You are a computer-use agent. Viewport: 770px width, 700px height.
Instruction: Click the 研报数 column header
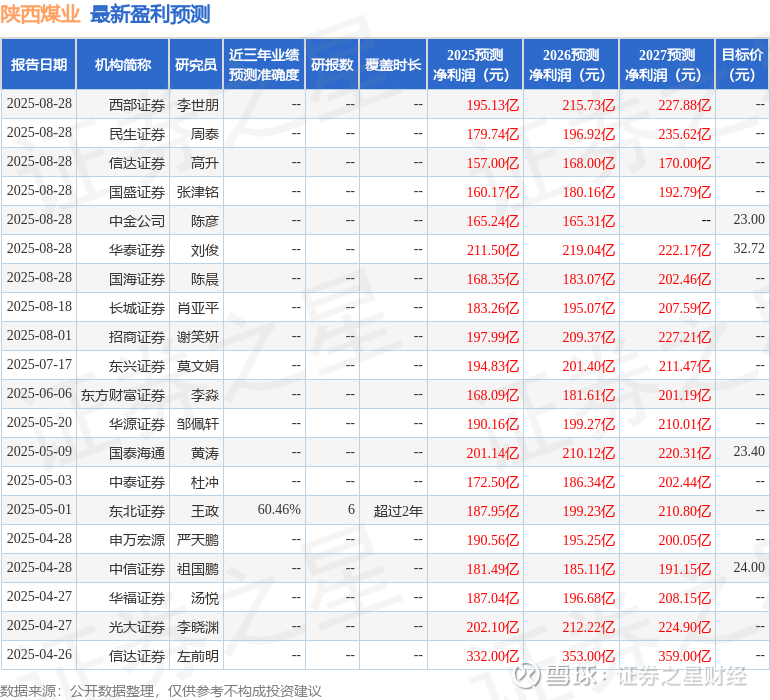[332, 65]
